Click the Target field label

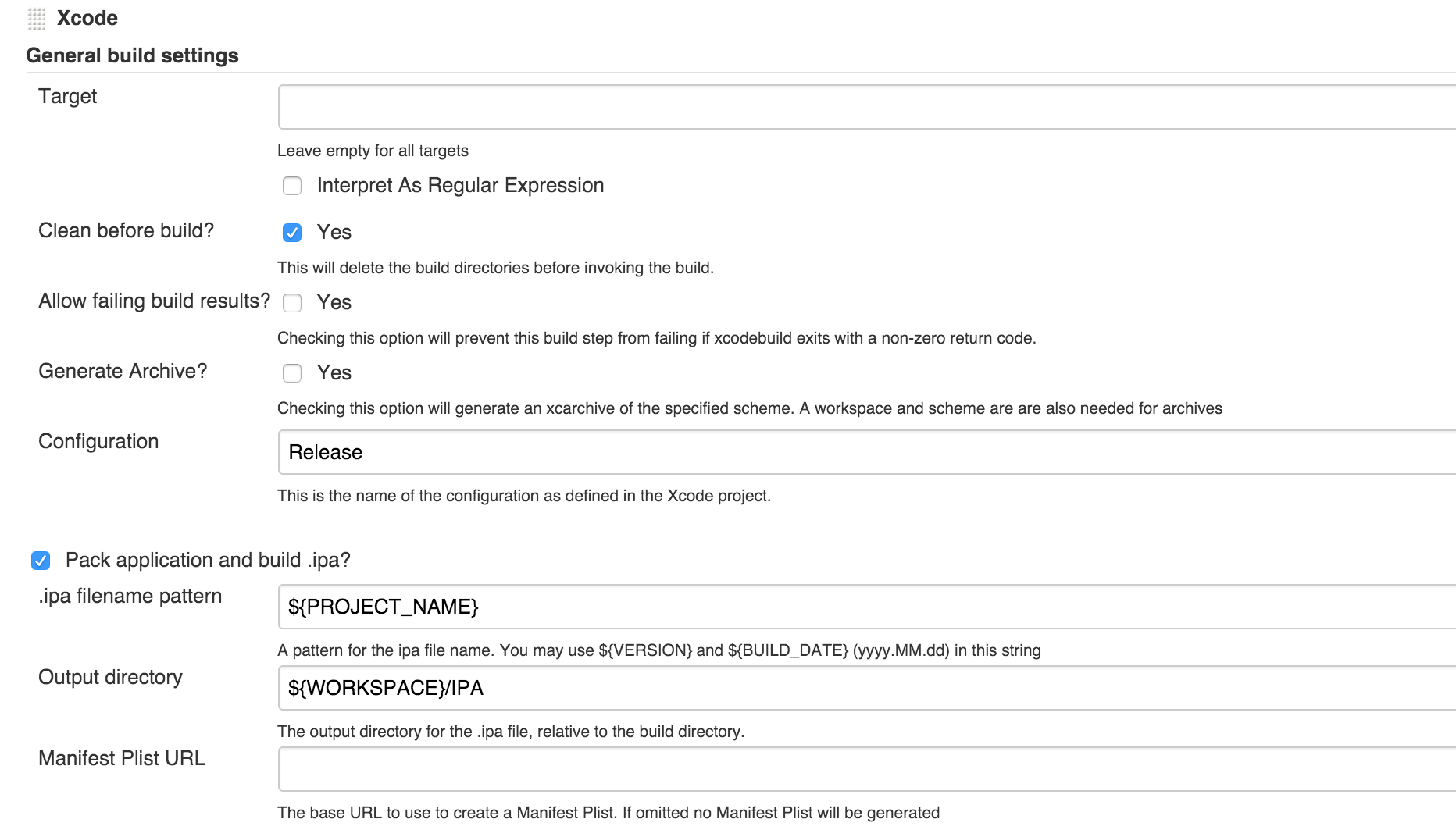coord(68,96)
